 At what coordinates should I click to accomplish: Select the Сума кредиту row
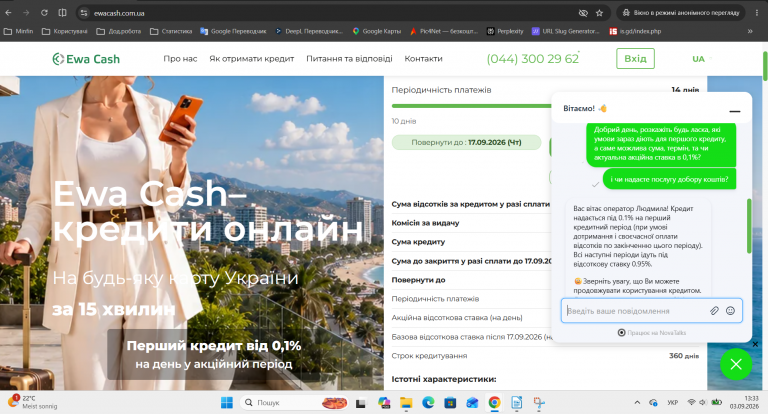click(x=472, y=242)
